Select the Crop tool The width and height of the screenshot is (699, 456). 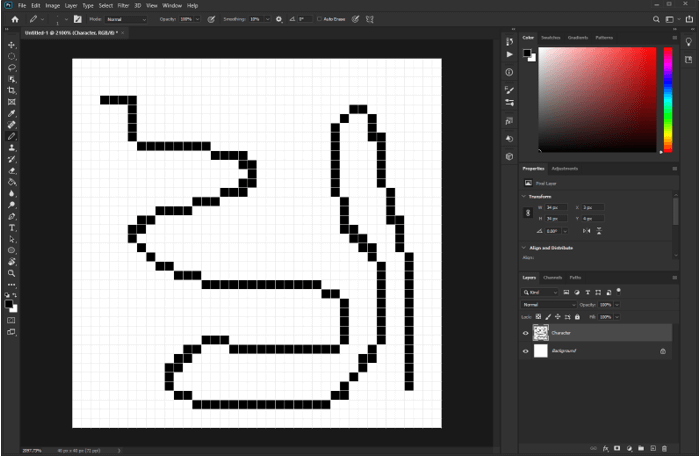[12, 90]
